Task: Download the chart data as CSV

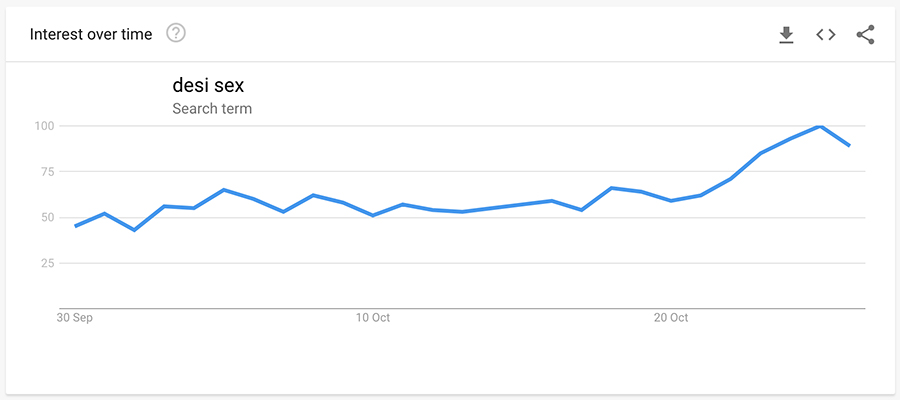Action: pyautogui.click(x=786, y=35)
